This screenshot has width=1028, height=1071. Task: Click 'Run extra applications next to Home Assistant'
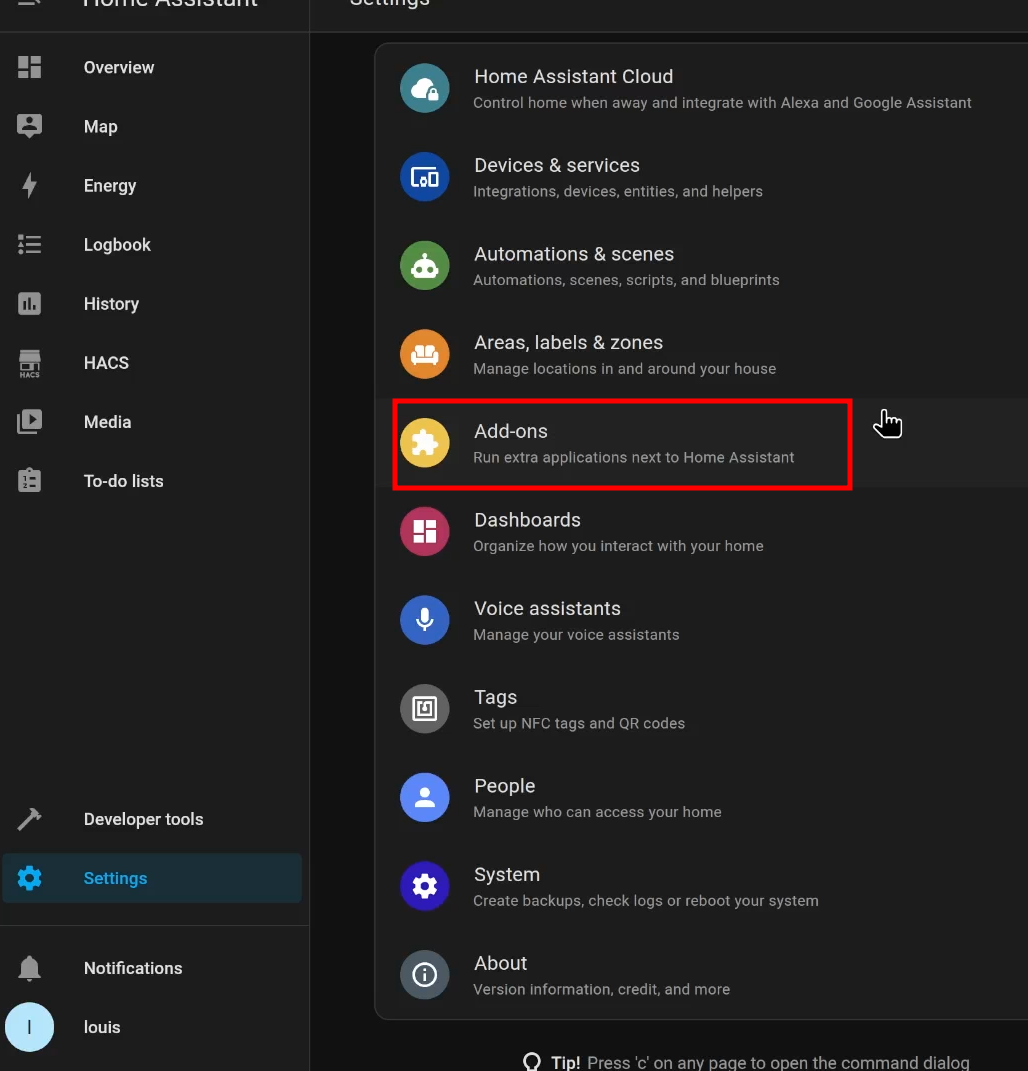point(633,457)
